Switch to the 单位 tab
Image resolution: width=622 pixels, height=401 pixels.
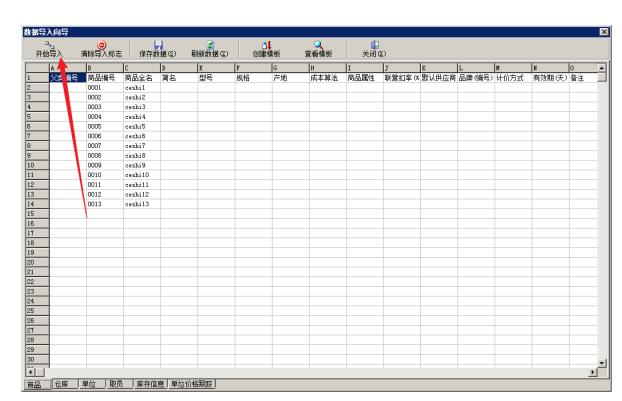tap(91, 384)
